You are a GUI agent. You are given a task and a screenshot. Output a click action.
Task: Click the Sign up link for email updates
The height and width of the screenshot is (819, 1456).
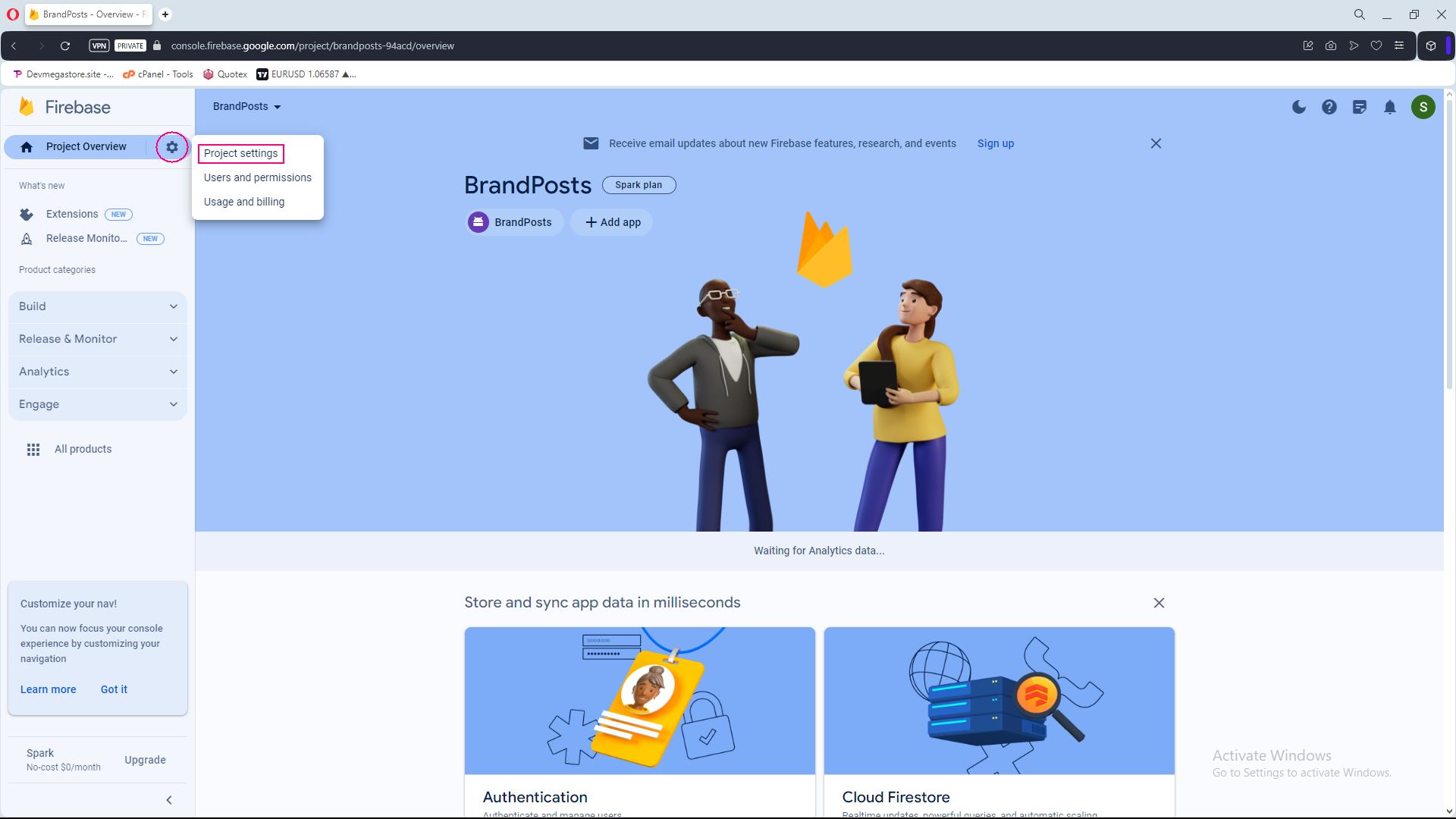996,143
